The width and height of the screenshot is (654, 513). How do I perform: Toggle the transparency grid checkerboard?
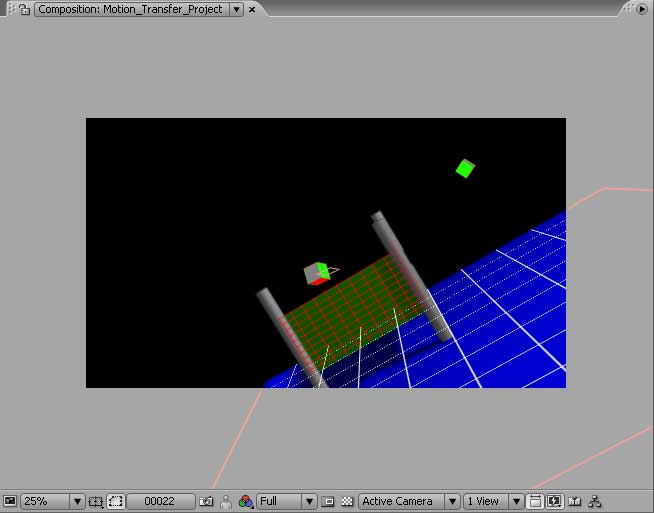pos(347,501)
